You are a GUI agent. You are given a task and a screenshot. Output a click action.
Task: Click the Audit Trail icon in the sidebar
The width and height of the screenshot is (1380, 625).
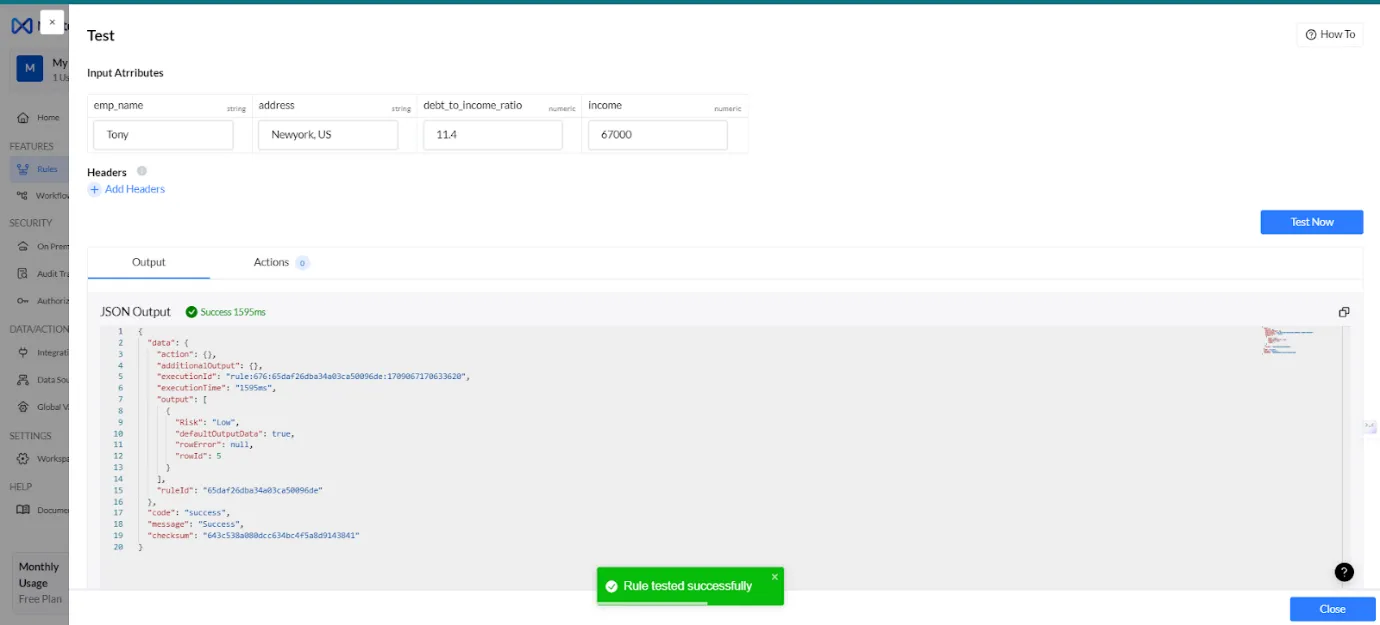click(23, 273)
